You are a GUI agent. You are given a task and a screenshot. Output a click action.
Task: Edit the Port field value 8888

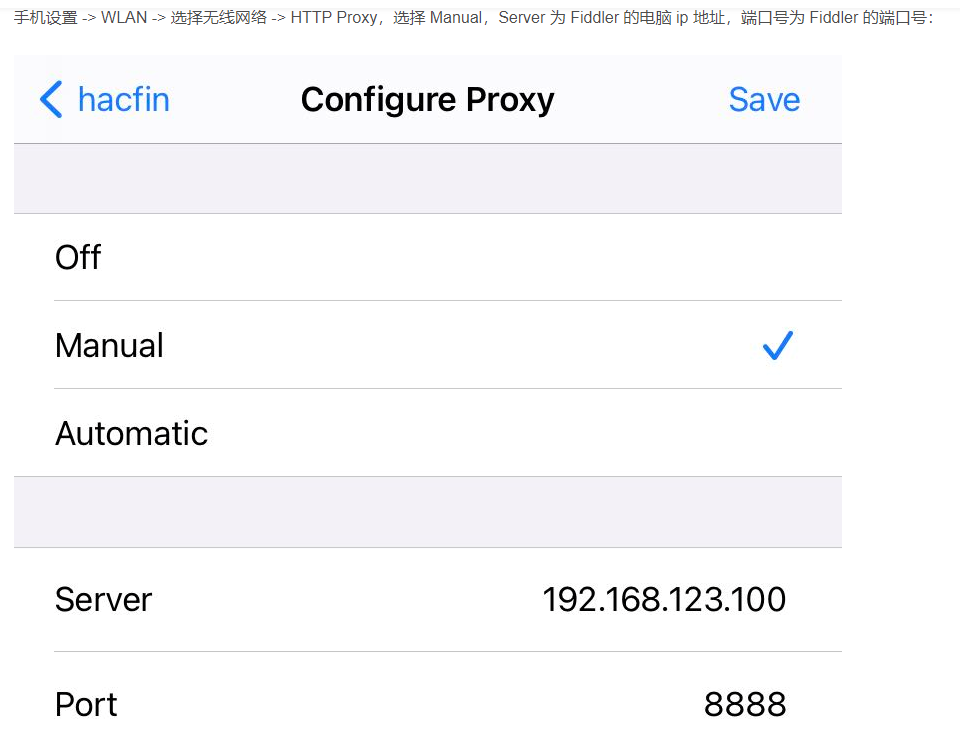(x=745, y=704)
